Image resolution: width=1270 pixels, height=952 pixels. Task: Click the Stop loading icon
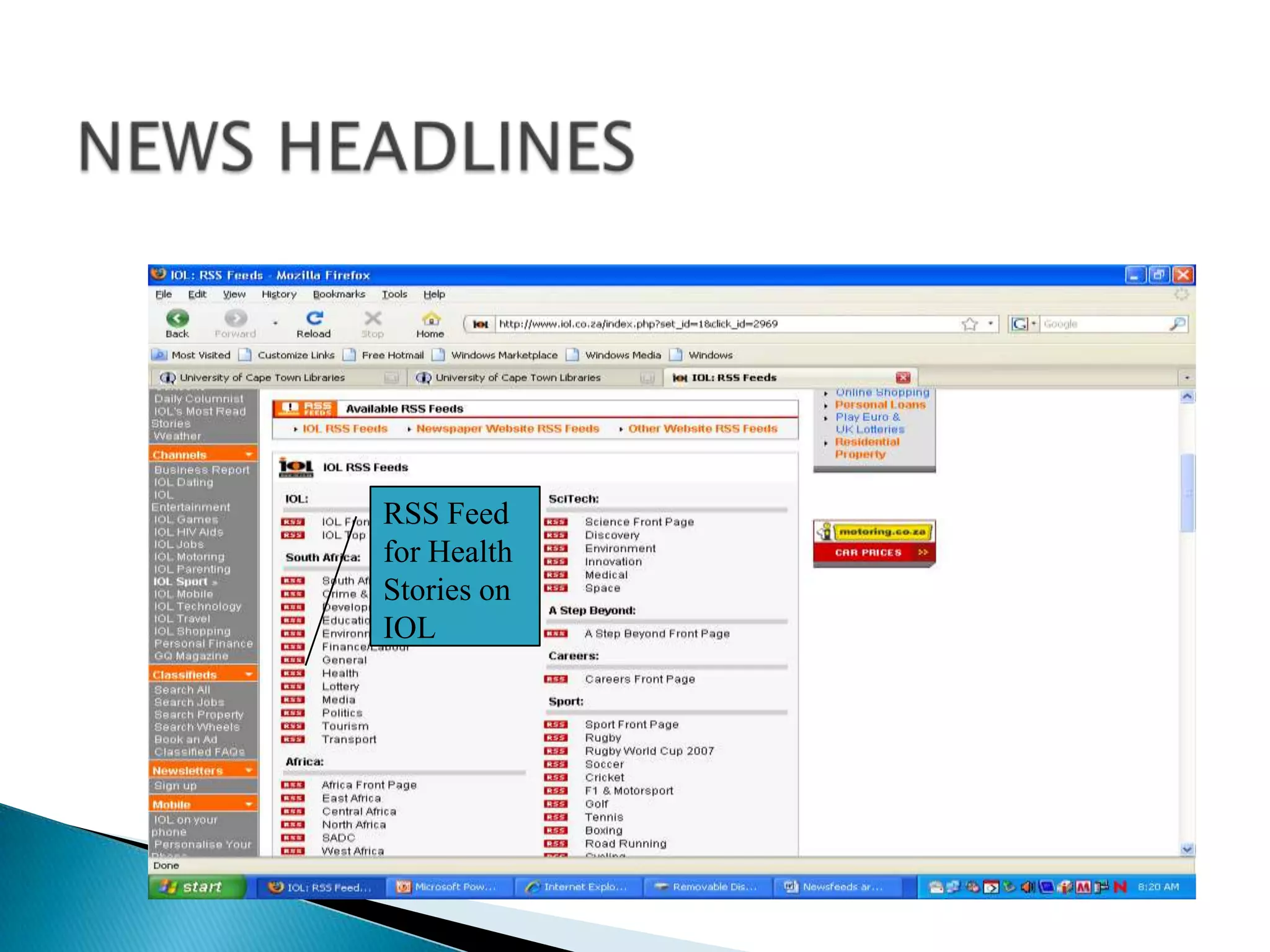pos(373,319)
